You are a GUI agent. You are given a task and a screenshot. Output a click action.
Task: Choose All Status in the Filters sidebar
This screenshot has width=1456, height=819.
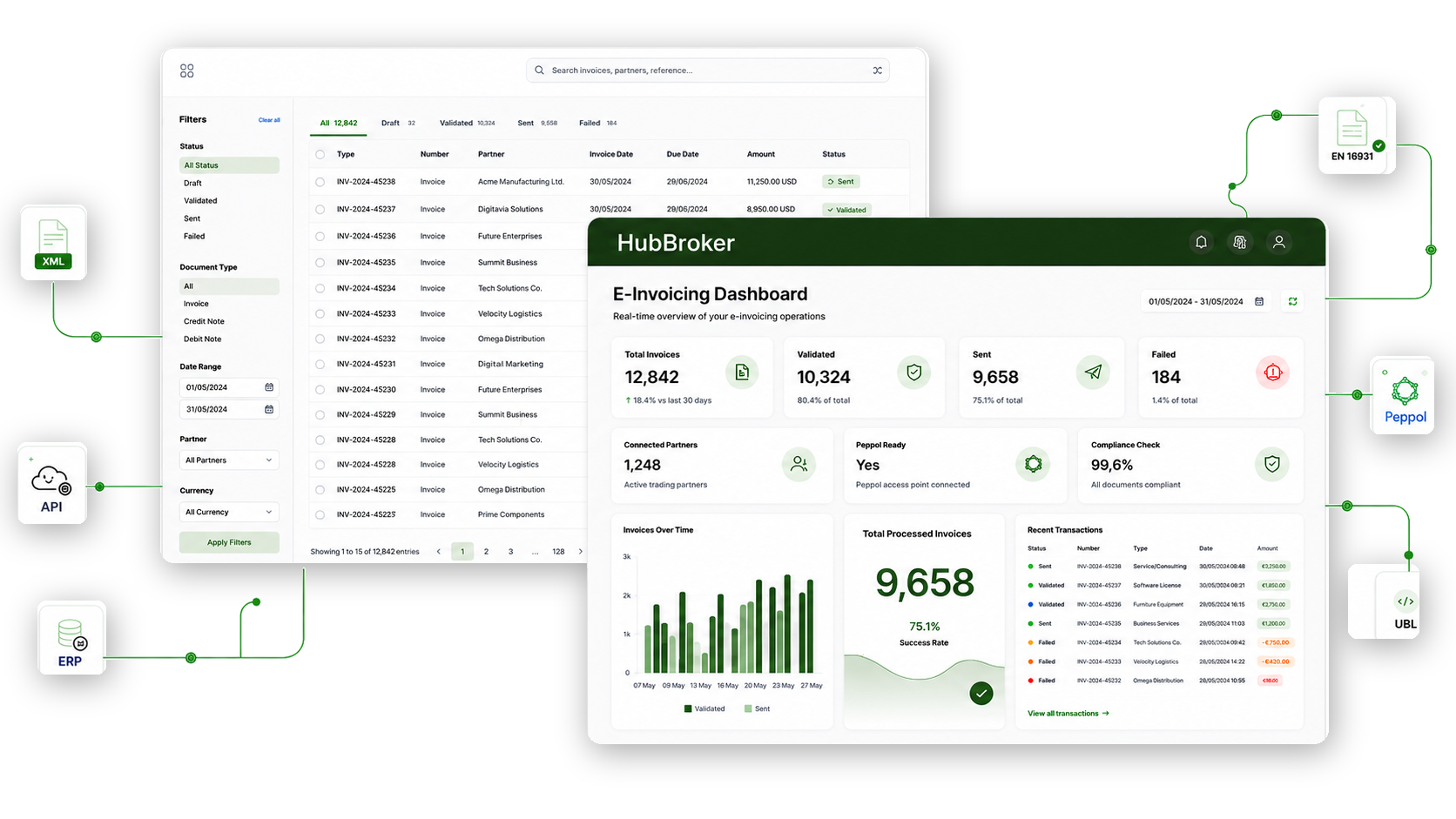229,165
